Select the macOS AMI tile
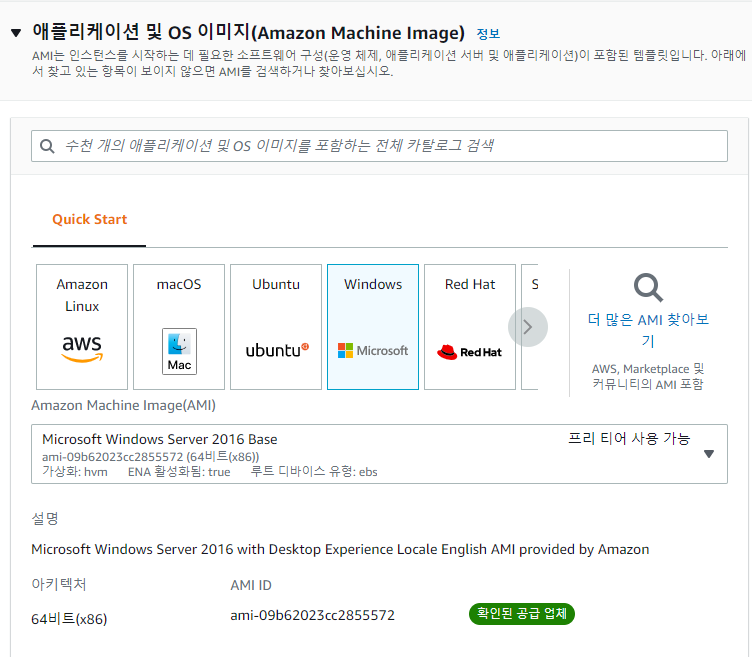 pyautogui.click(x=179, y=327)
